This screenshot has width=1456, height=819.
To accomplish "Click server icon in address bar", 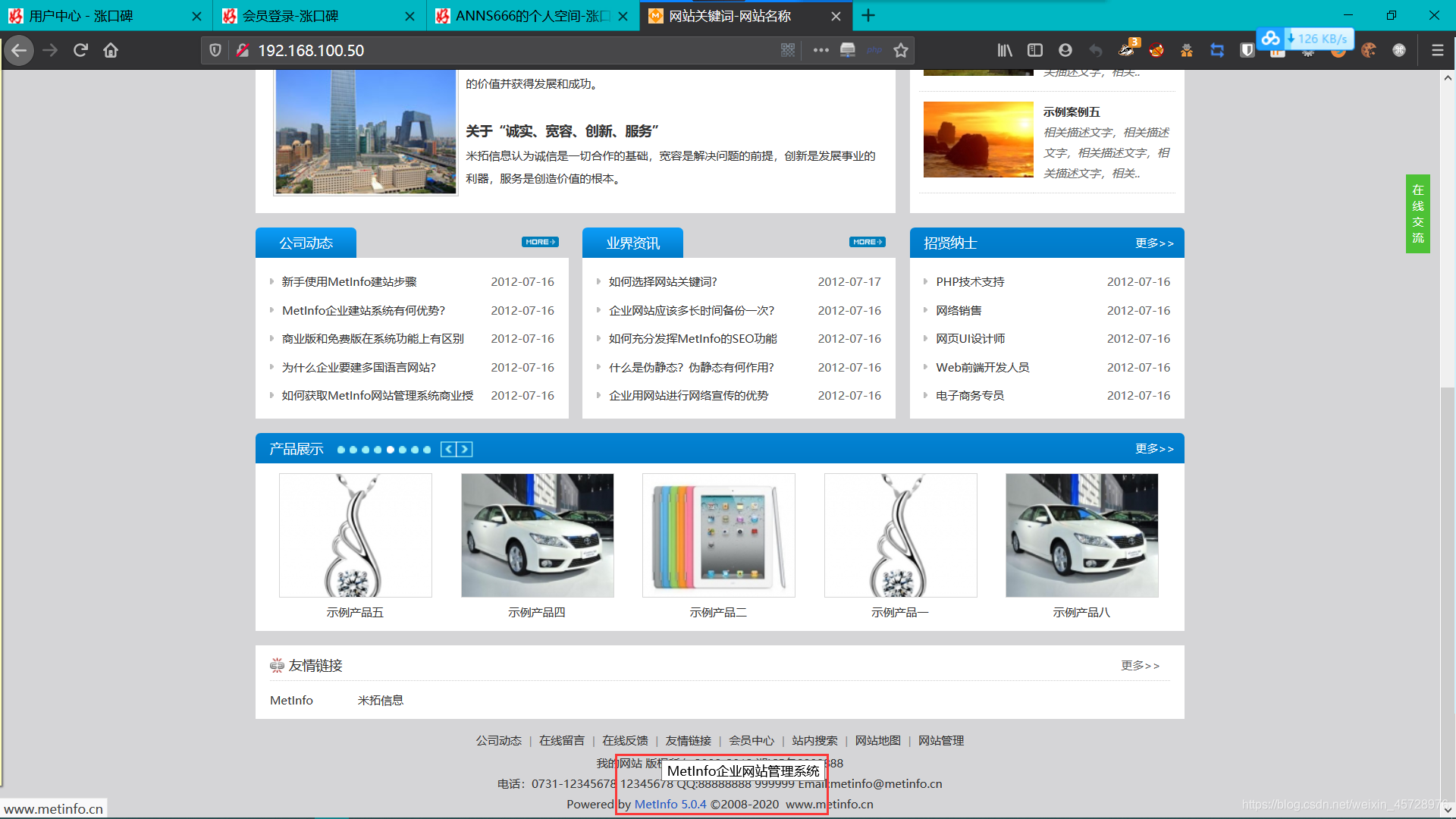I will 848,50.
